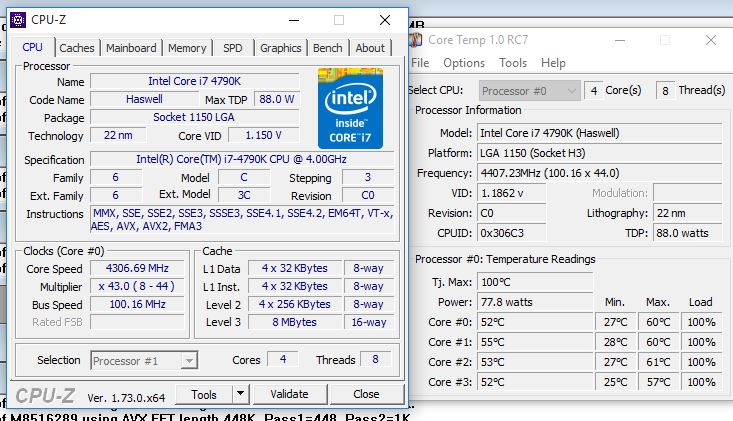Click the Bus Speed value 100.16 MHz
The width and height of the screenshot is (733, 421).
pos(137,304)
